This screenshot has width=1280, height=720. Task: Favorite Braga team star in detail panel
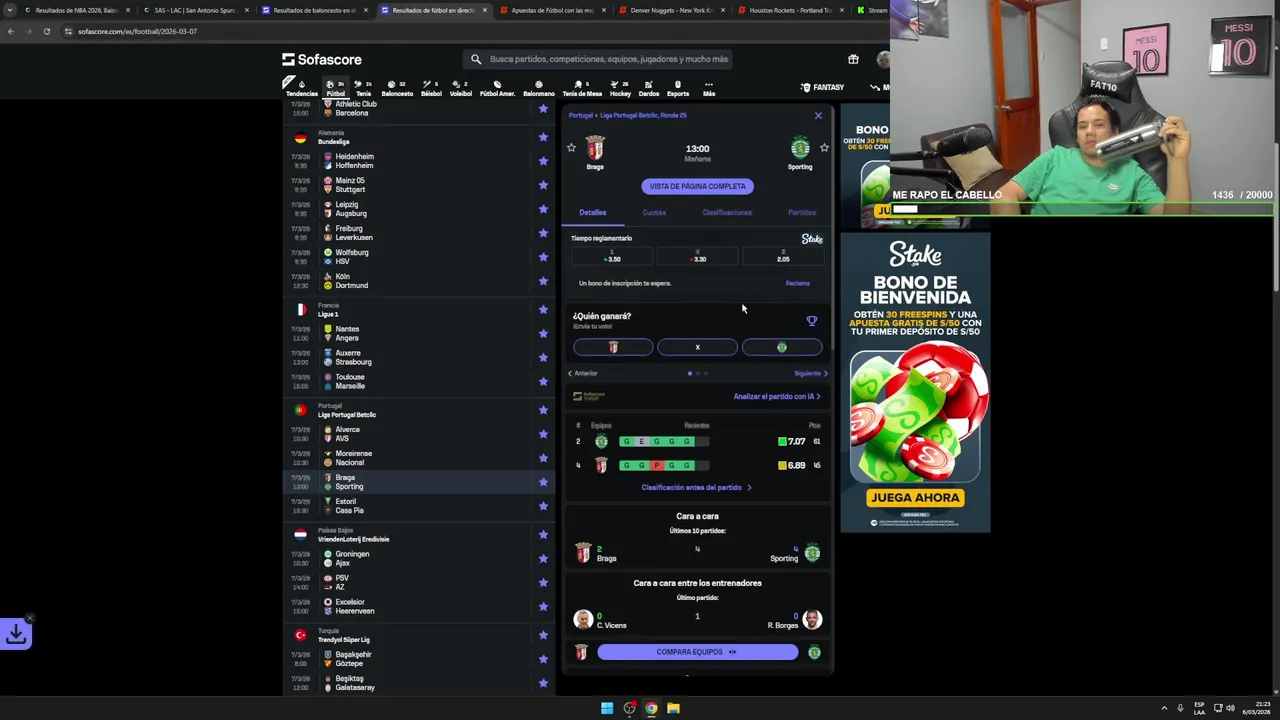click(x=571, y=148)
